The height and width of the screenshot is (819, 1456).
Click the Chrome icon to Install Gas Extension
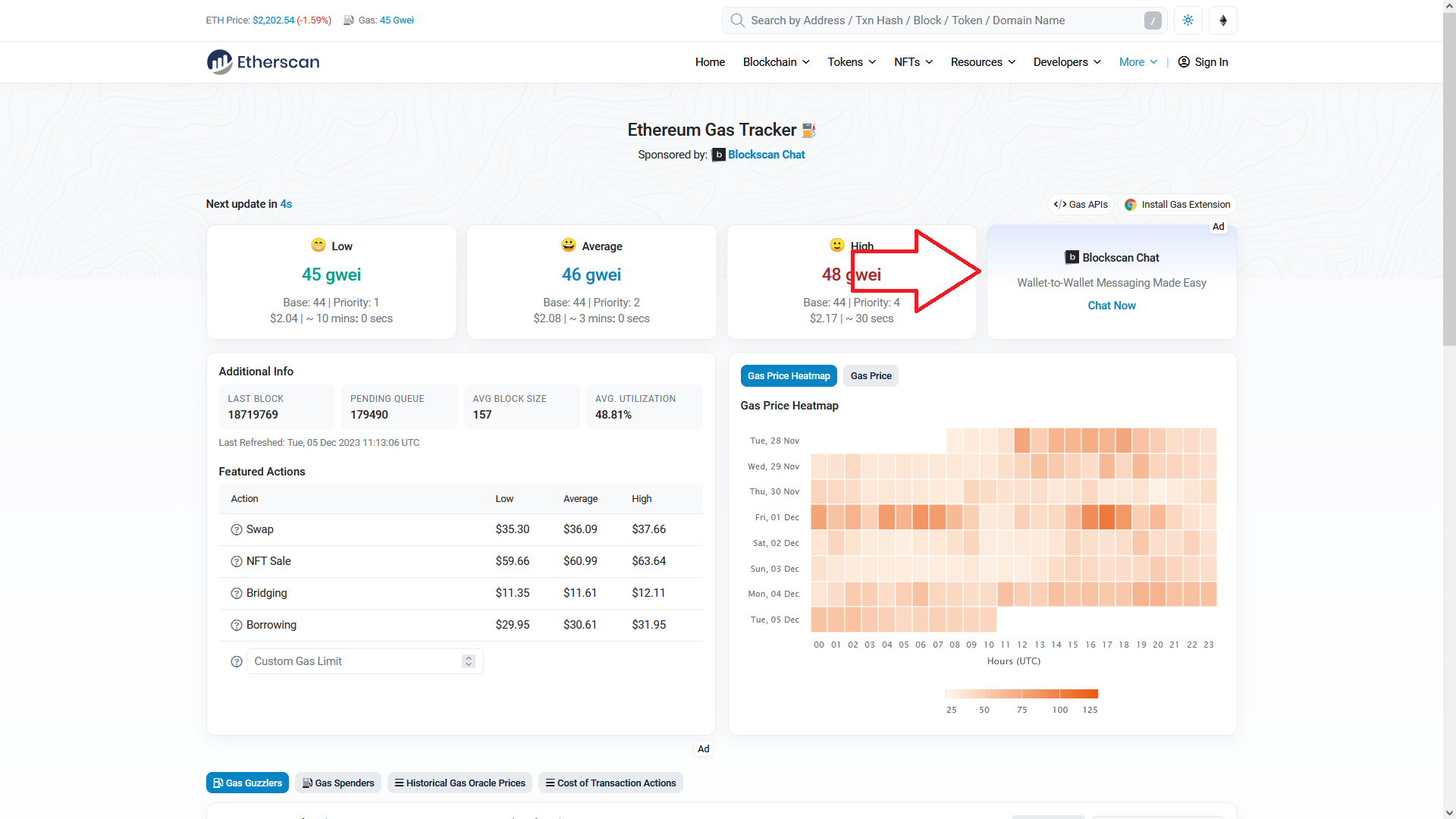[1131, 204]
